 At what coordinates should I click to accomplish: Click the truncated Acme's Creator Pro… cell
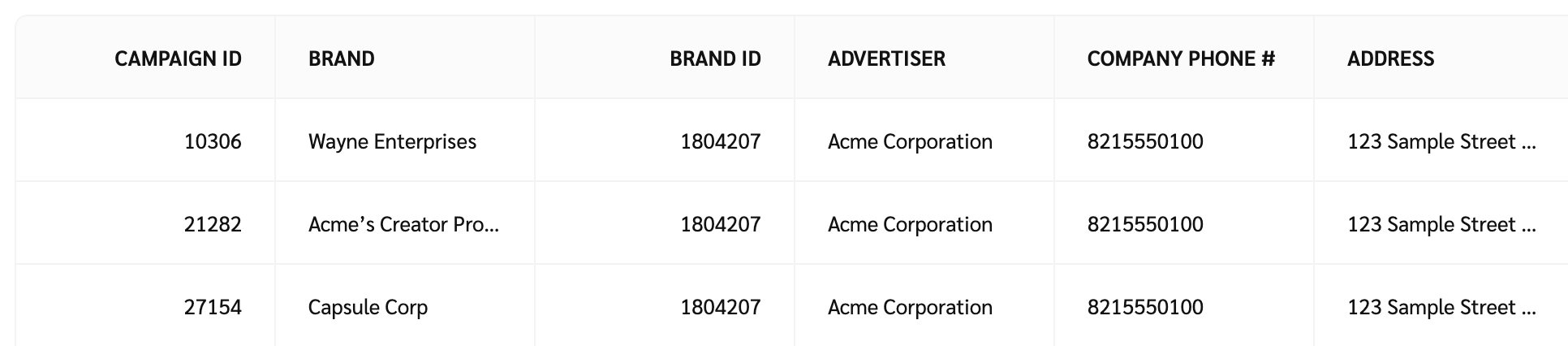click(403, 224)
